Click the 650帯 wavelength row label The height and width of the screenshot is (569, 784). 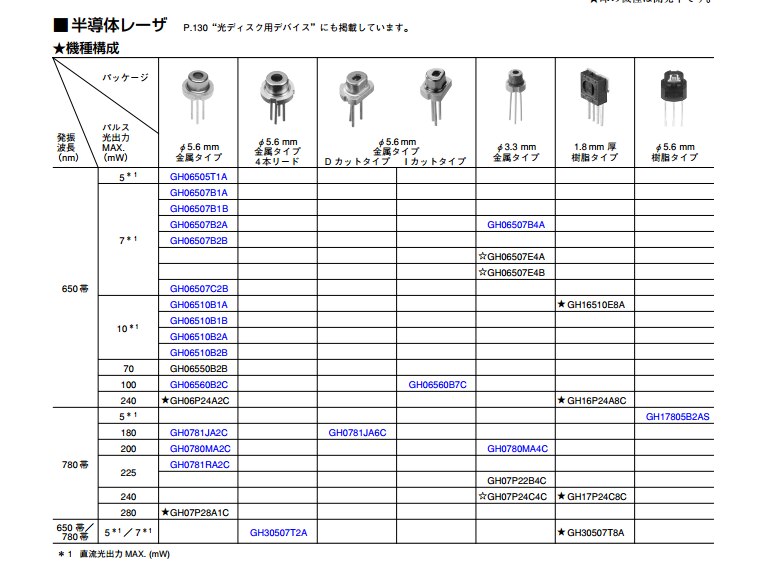(x=75, y=288)
